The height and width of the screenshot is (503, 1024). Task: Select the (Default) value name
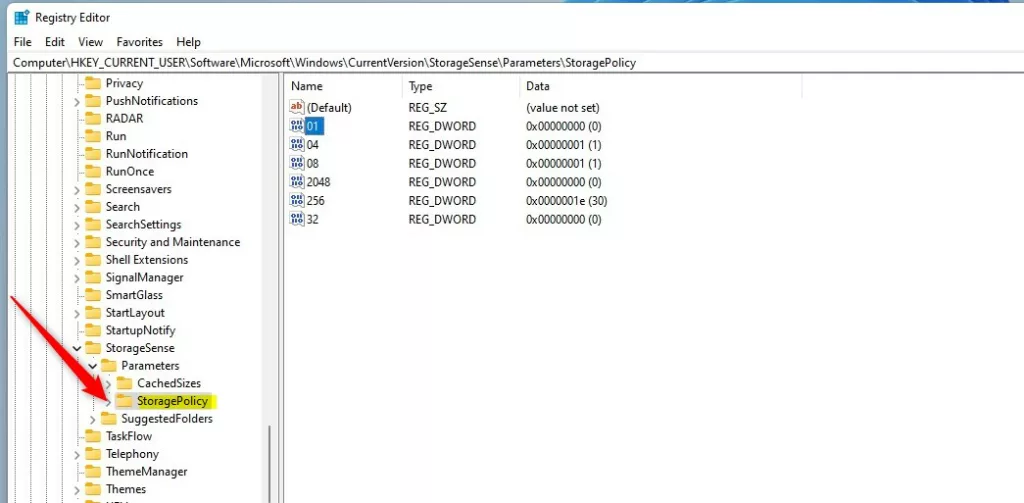pos(329,107)
